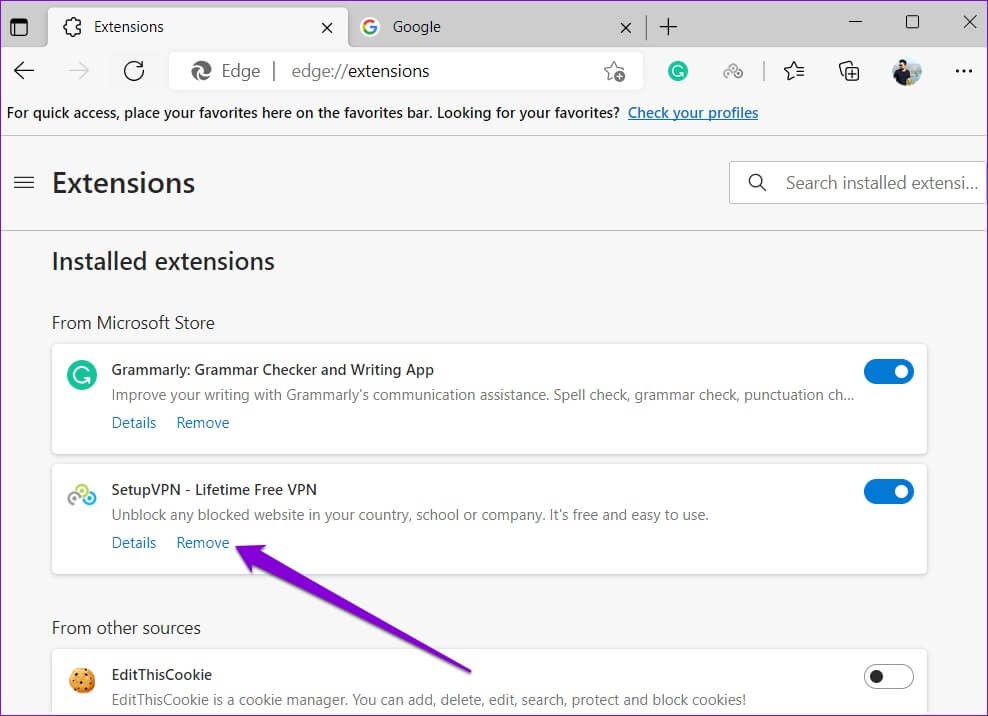
Task: Open the Favorites list icon
Action: point(793,71)
